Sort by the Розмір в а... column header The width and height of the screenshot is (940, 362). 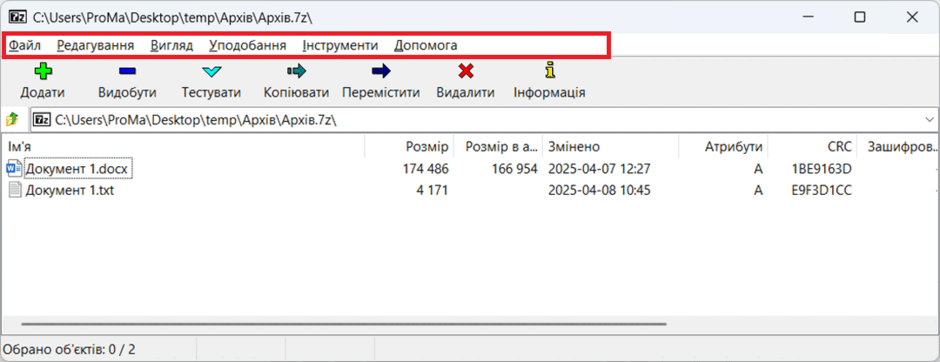click(x=498, y=147)
